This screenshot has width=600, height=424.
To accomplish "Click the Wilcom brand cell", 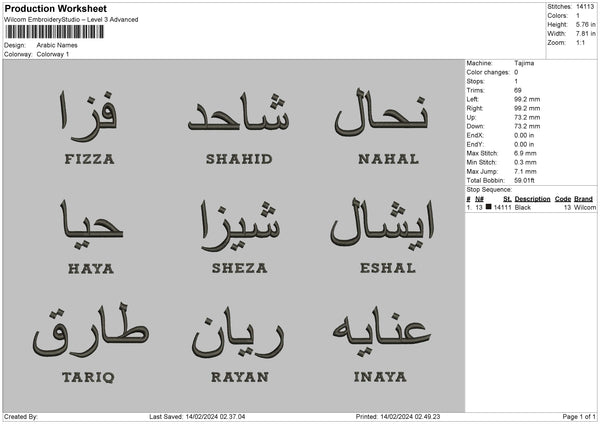I will point(585,207).
